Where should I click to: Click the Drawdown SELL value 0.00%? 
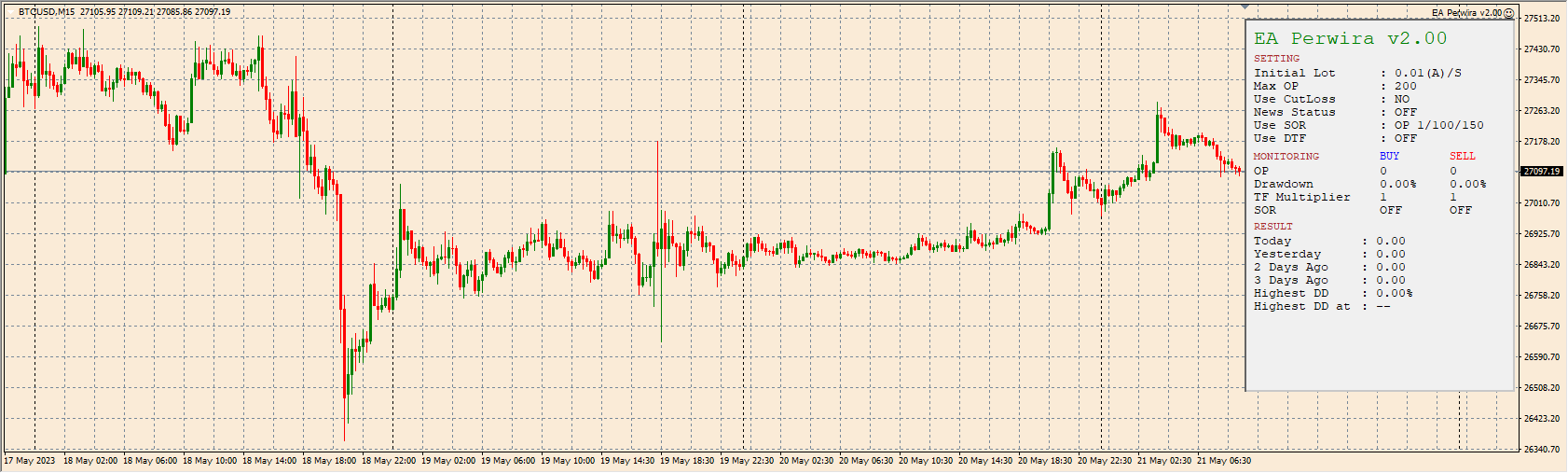pos(1468,184)
